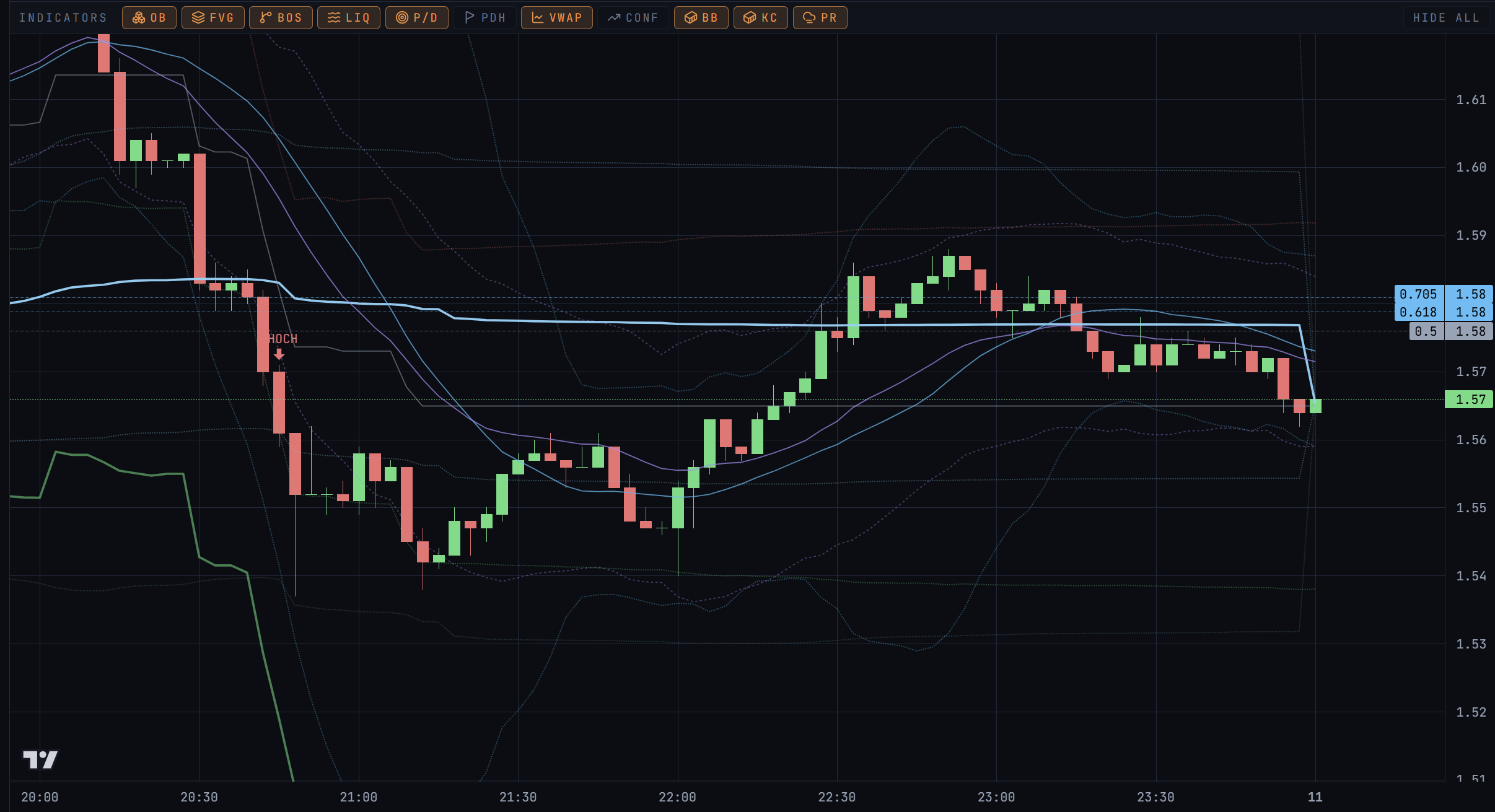Click the 20:30 time axis label
This screenshot has height=812, width=1495.
tap(199, 797)
